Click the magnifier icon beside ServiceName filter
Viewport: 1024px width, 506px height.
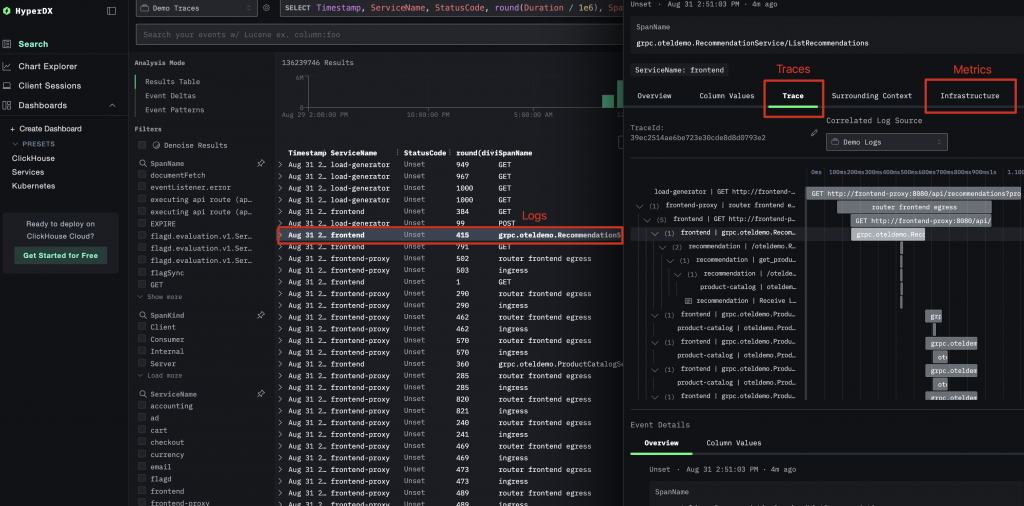coord(143,394)
